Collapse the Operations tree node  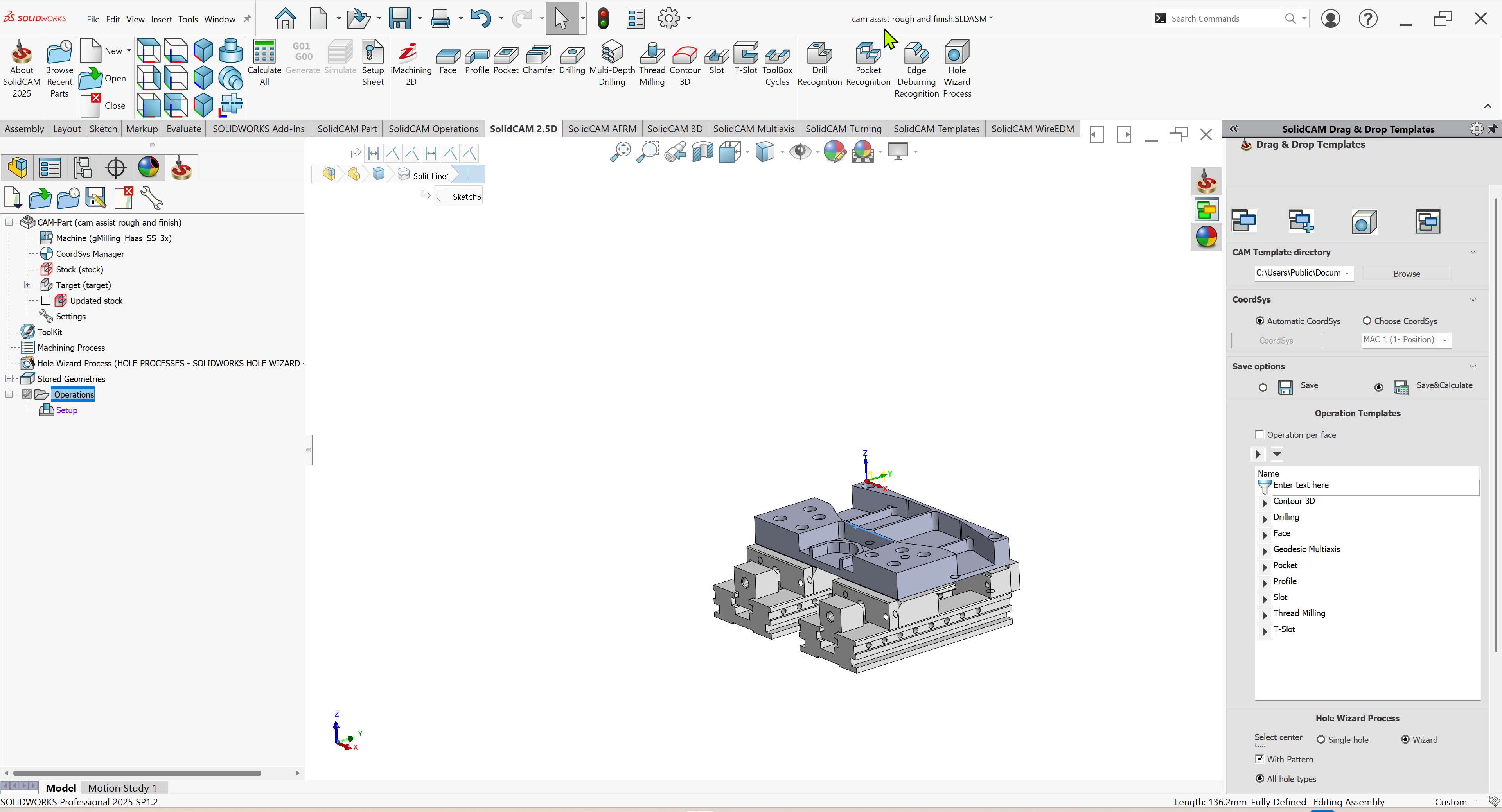coord(9,394)
